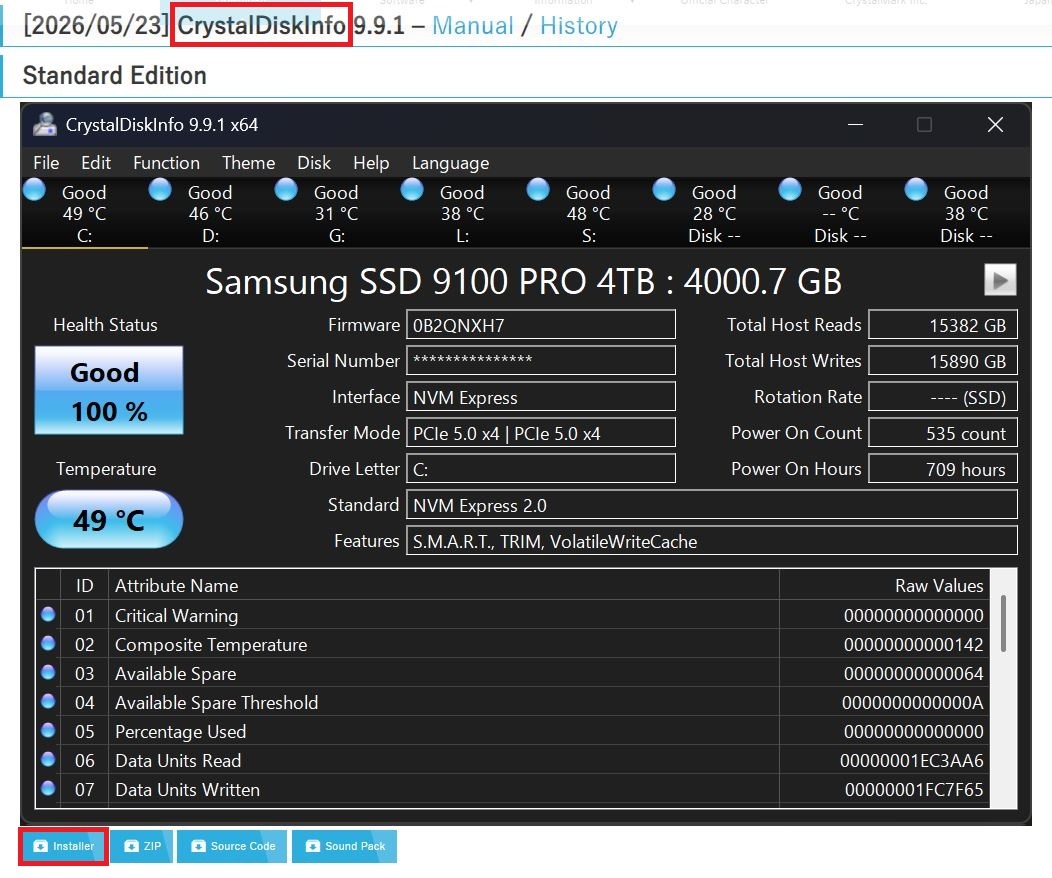Open the Theme menu
Viewport: 1052px width, 878px height.
(248, 163)
